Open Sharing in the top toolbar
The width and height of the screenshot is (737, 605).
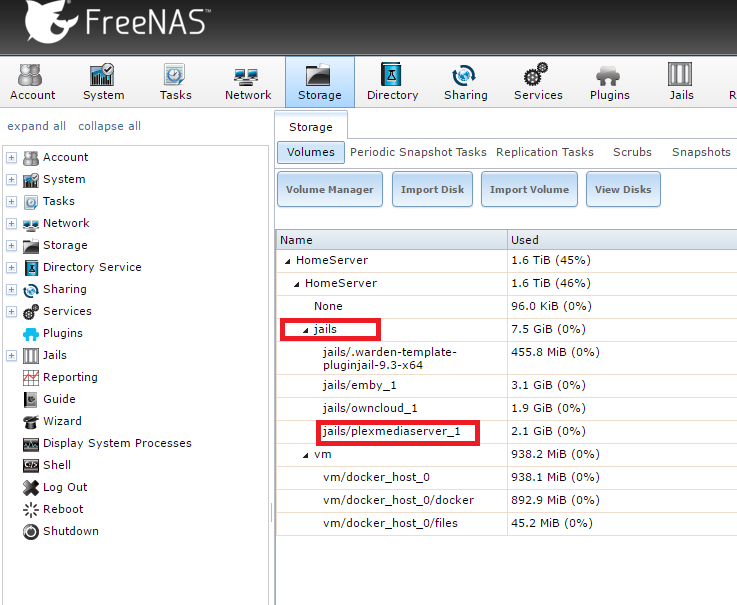[465, 82]
